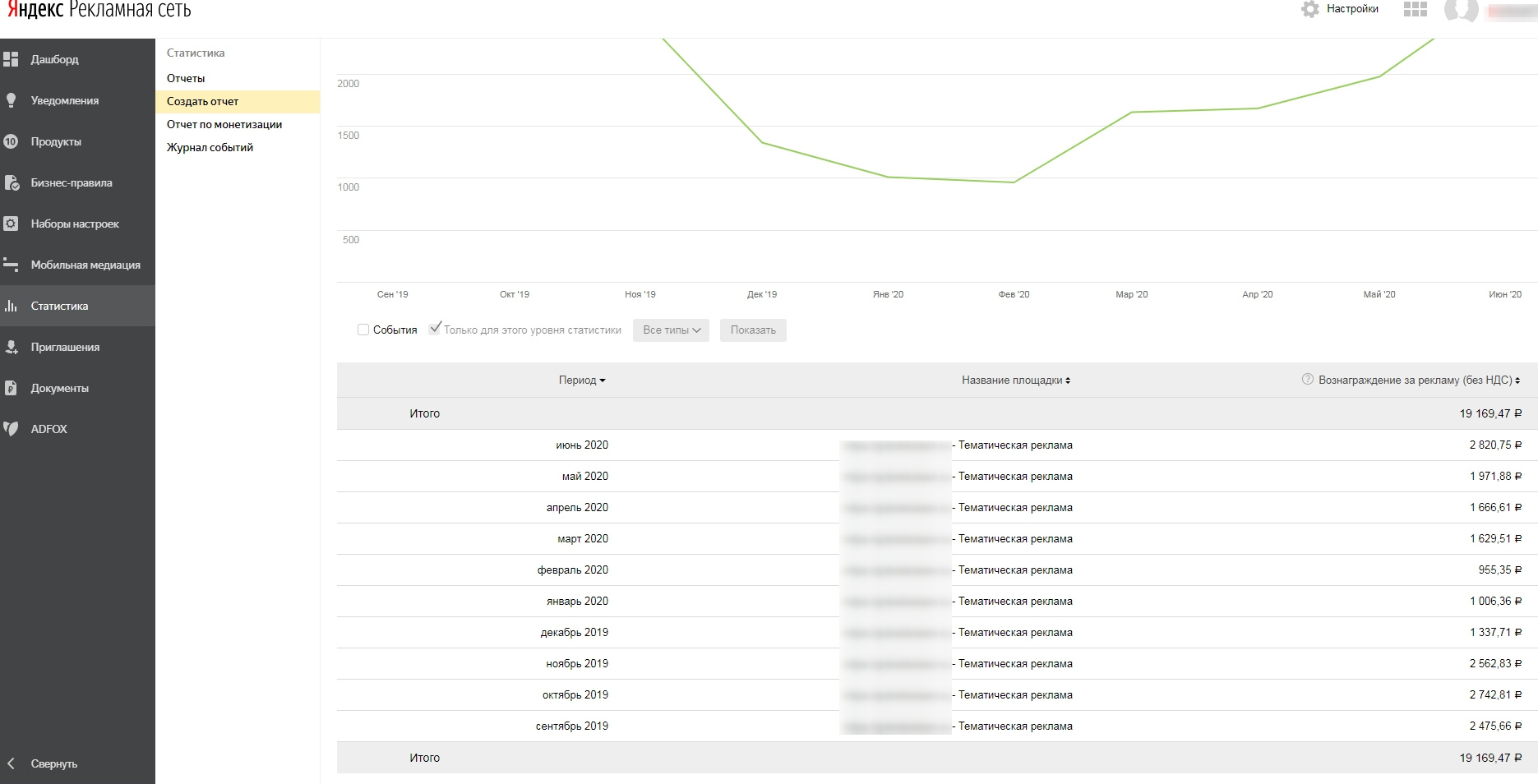Click the 2 820,75 ₽ reward value

1495,445
